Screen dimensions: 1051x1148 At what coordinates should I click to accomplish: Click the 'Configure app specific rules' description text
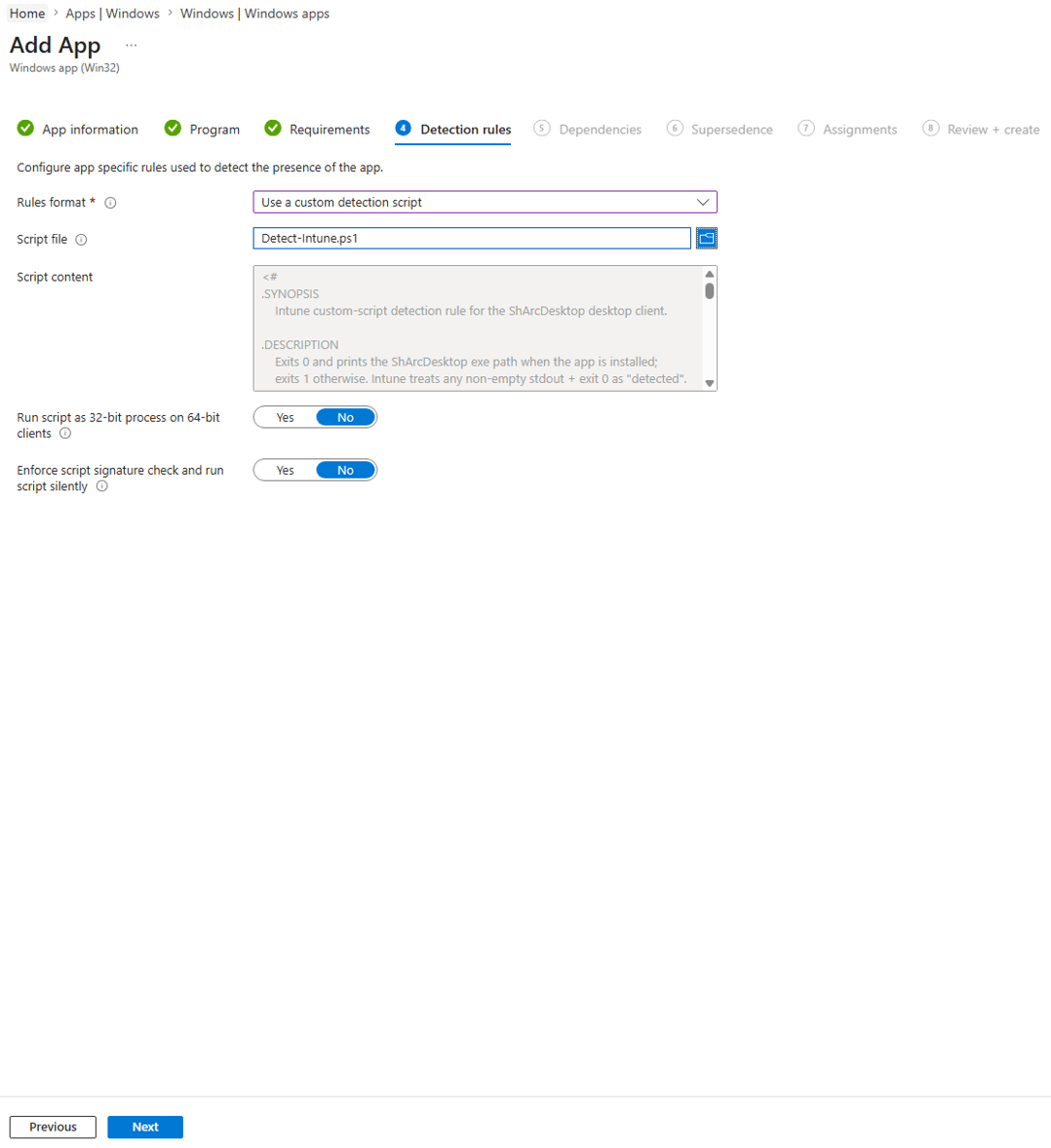click(200, 167)
